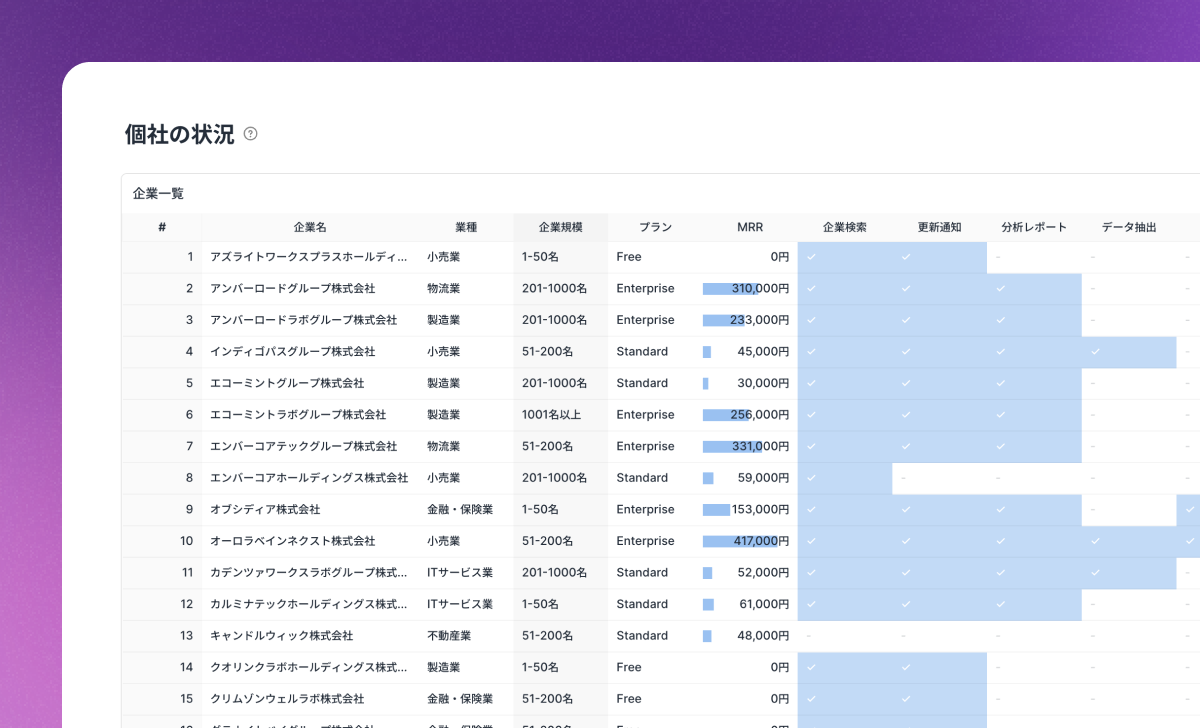
Task: Click 1001名以上 company size cell
Action: pos(551,415)
